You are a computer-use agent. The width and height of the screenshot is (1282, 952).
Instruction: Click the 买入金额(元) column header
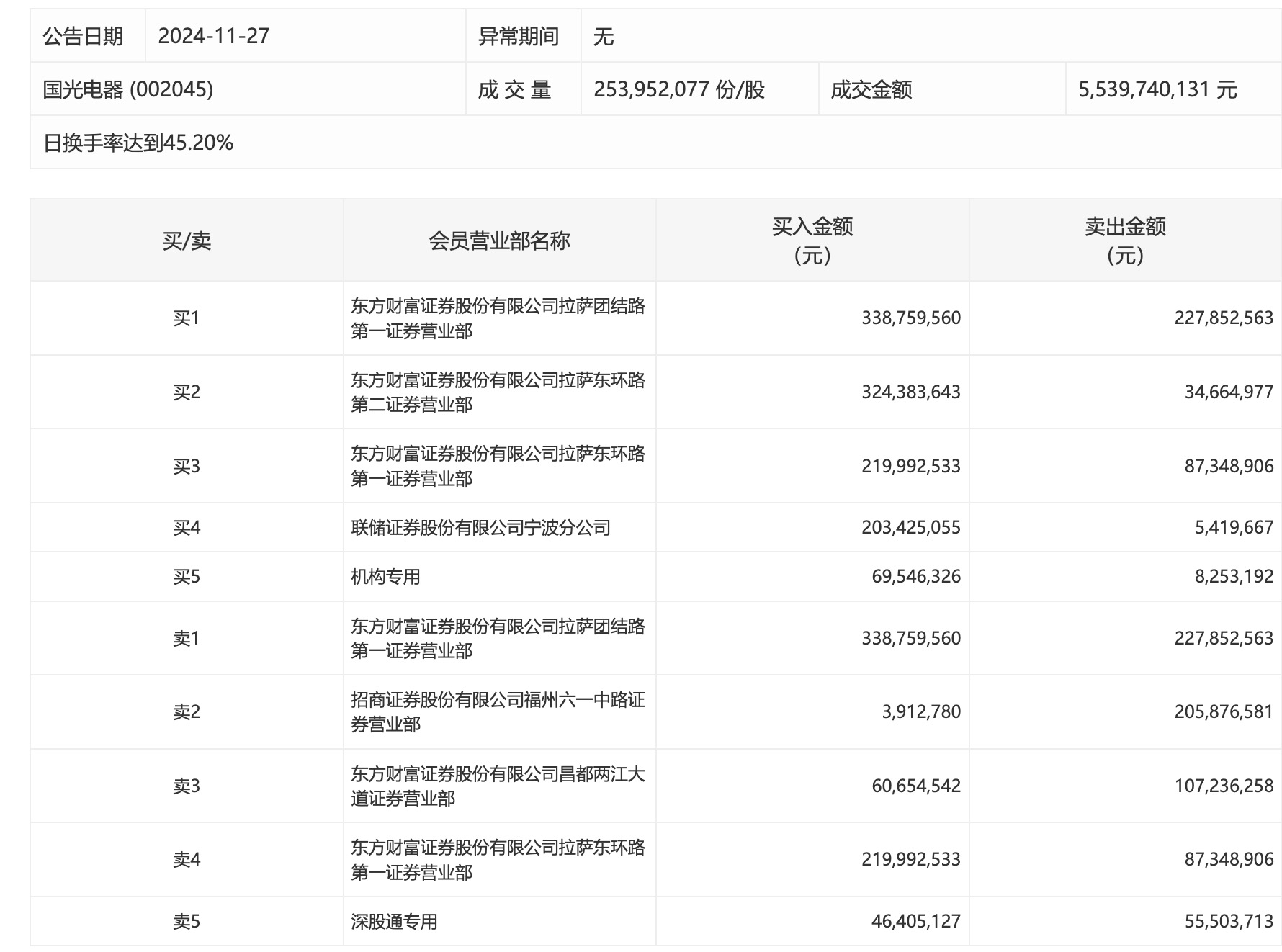tap(812, 241)
